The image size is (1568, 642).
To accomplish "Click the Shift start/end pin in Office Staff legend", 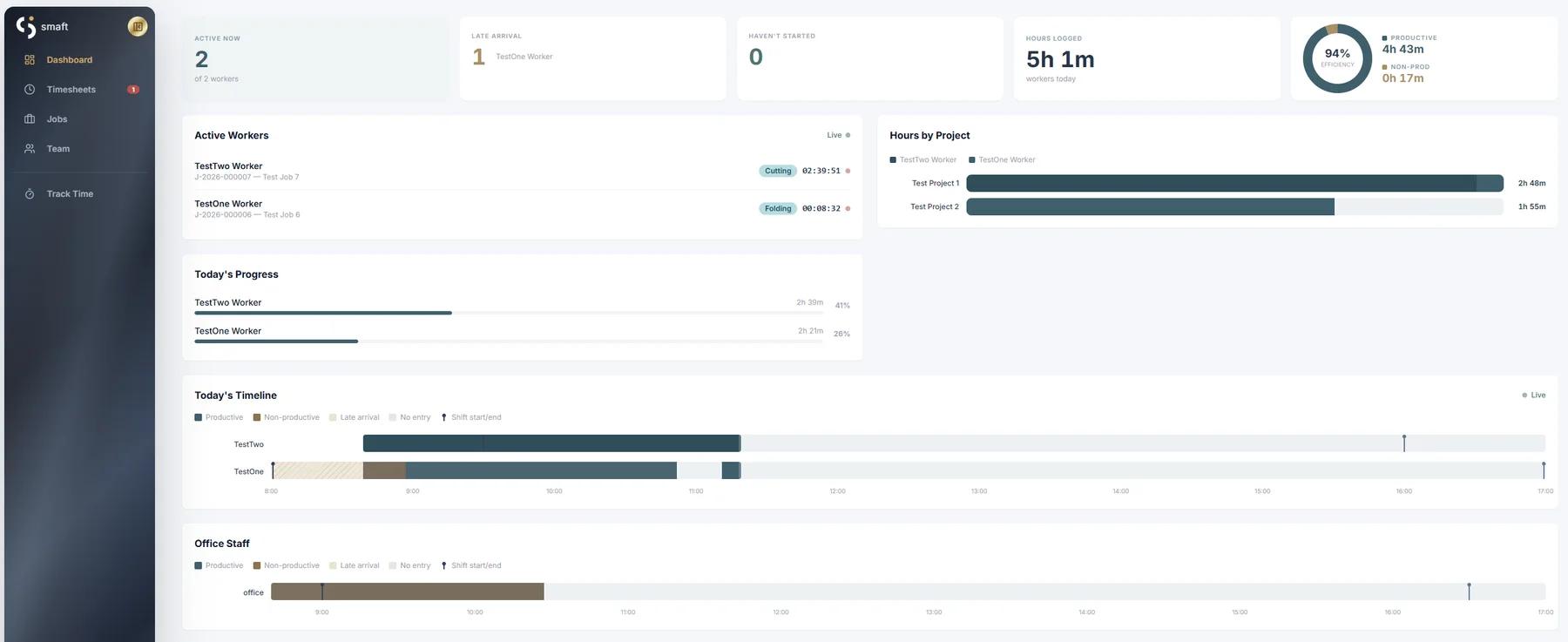I will pyautogui.click(x=444, y=565).
